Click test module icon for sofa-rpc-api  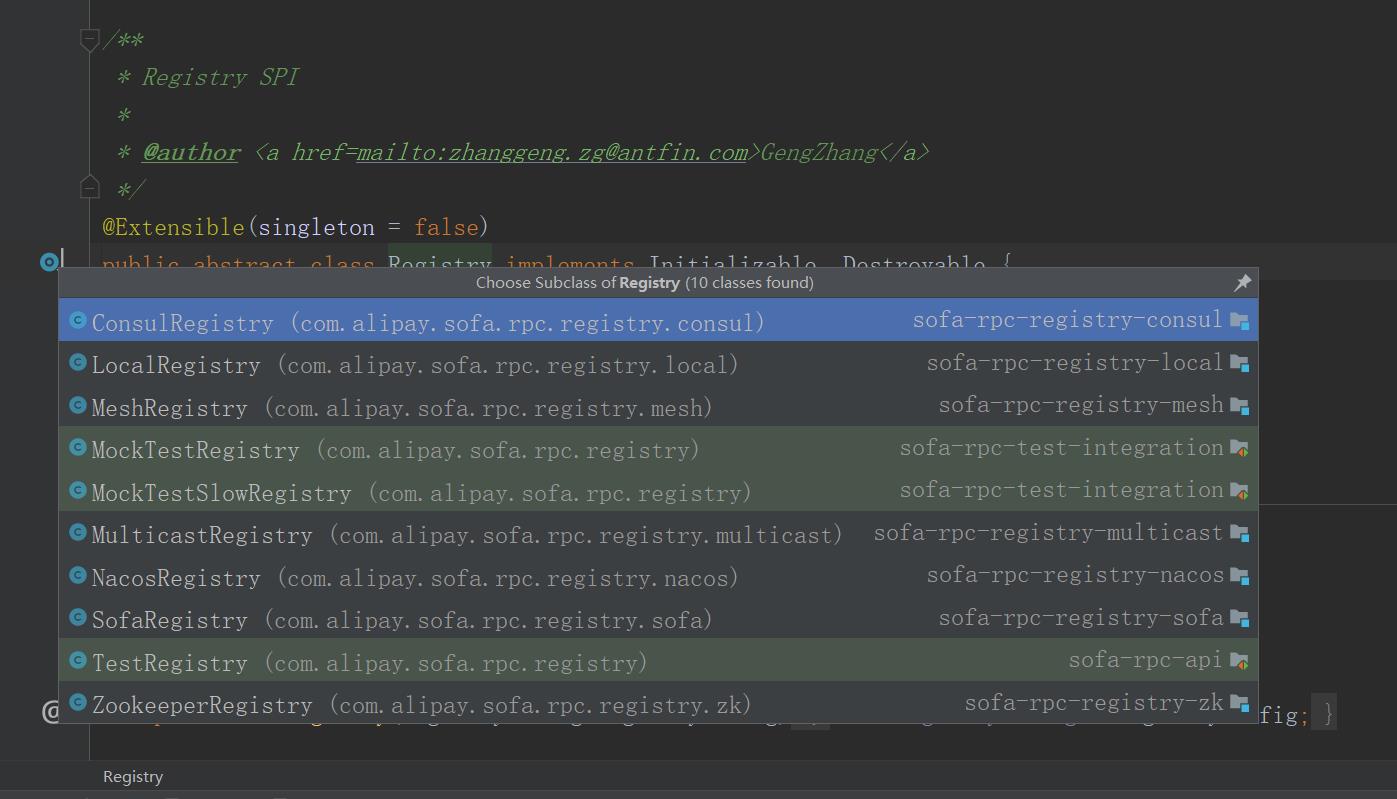tap(1239, 661)
